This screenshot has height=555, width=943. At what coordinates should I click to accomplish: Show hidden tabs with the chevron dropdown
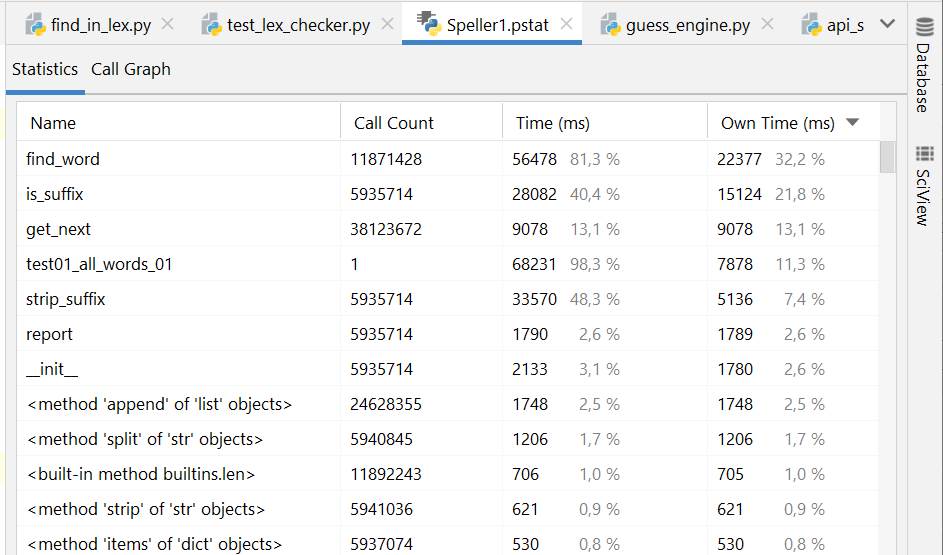coord(887,24)
